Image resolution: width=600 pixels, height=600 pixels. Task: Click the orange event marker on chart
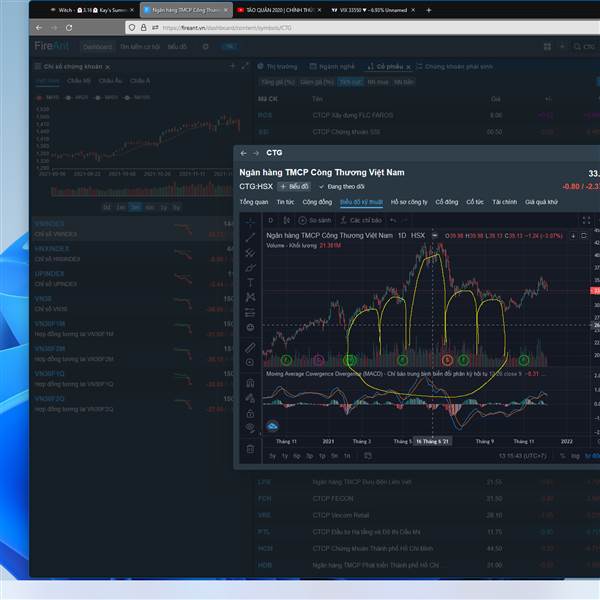tap(447, 360)
